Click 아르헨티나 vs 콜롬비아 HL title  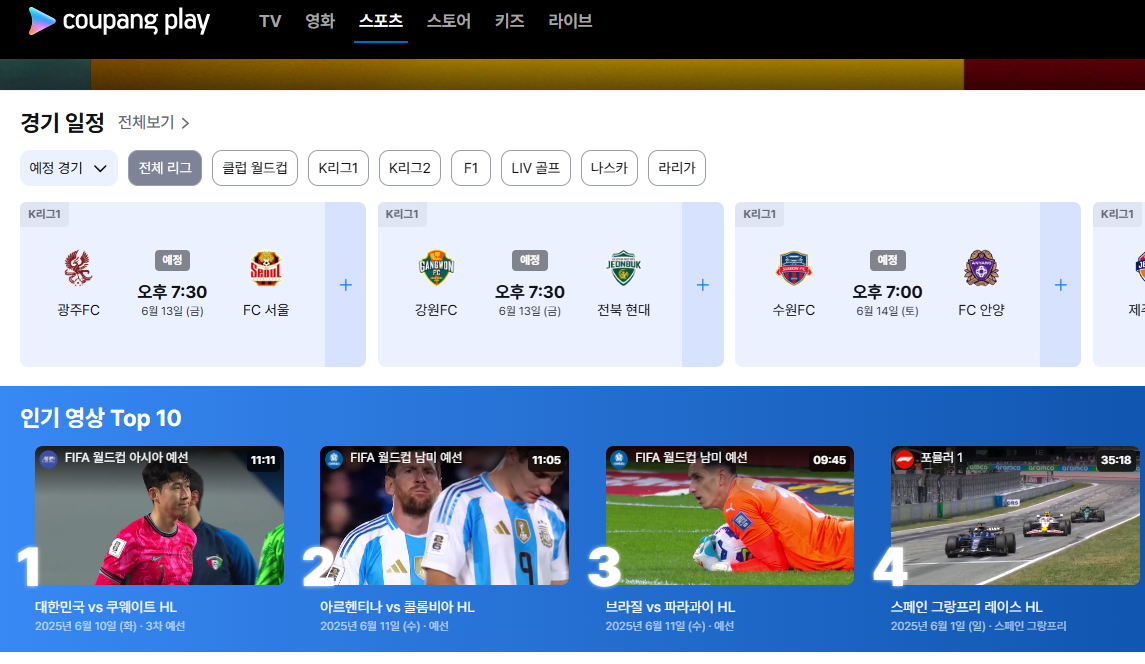click(x=397, y=607)
